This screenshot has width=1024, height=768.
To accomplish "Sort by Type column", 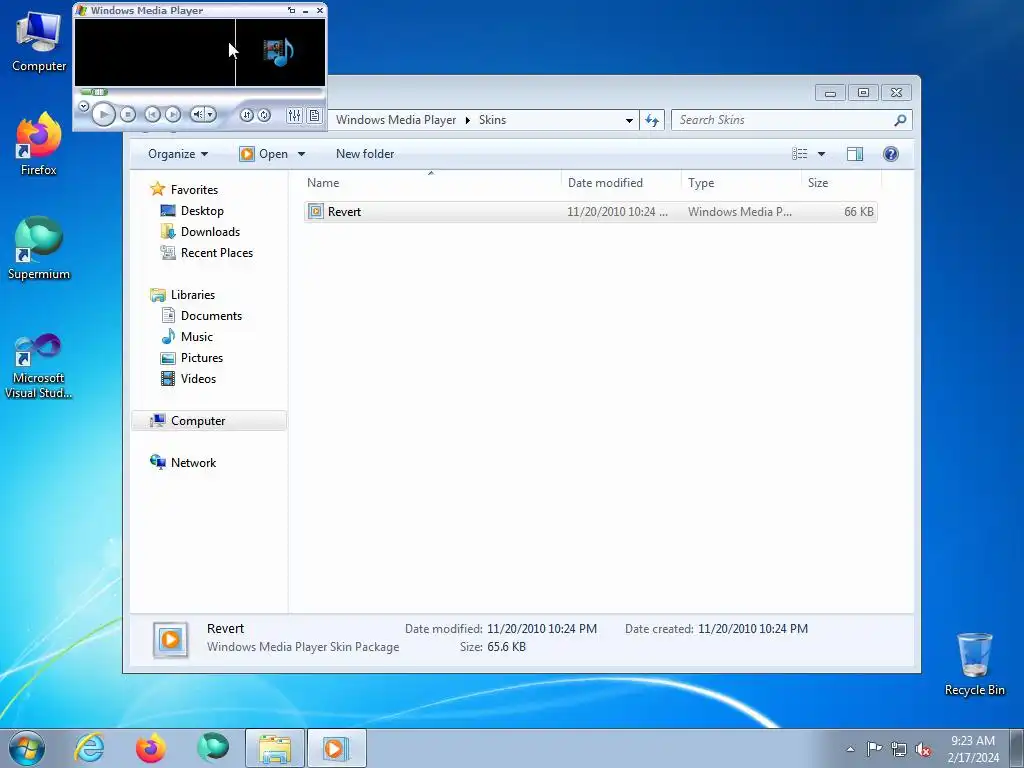I will coord(741,183).
